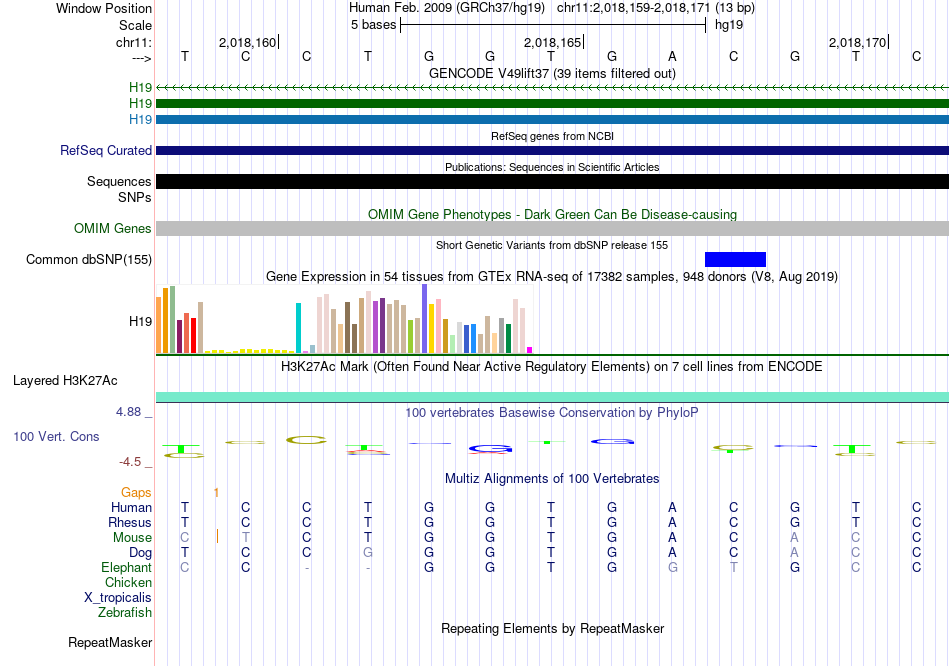This screenshot has height=666, width=950.
Task: Click the blue H19 transcript bar
Action: pyautogui.click(x=552, y=119)
